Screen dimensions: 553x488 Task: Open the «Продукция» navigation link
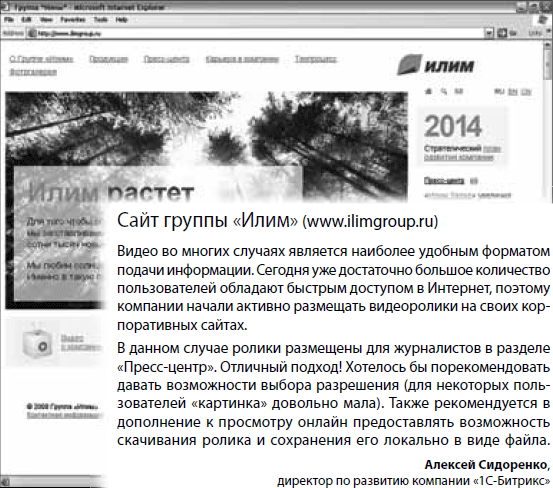point(109,59)
